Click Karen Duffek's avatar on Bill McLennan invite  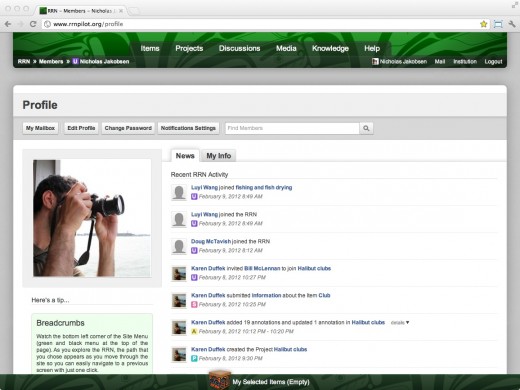[179, 273]
